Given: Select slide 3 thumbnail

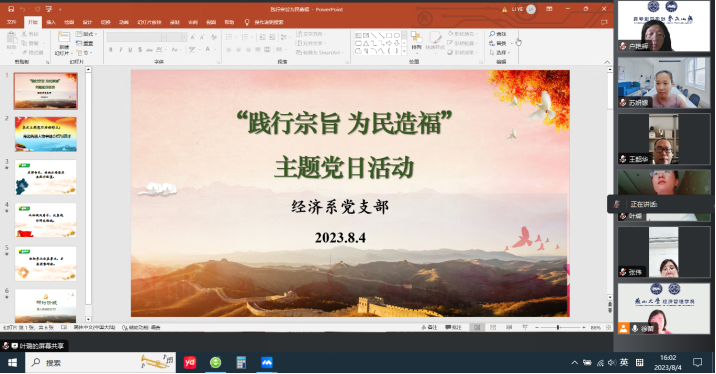Looking at the screenshot, I should pos(45,177).
